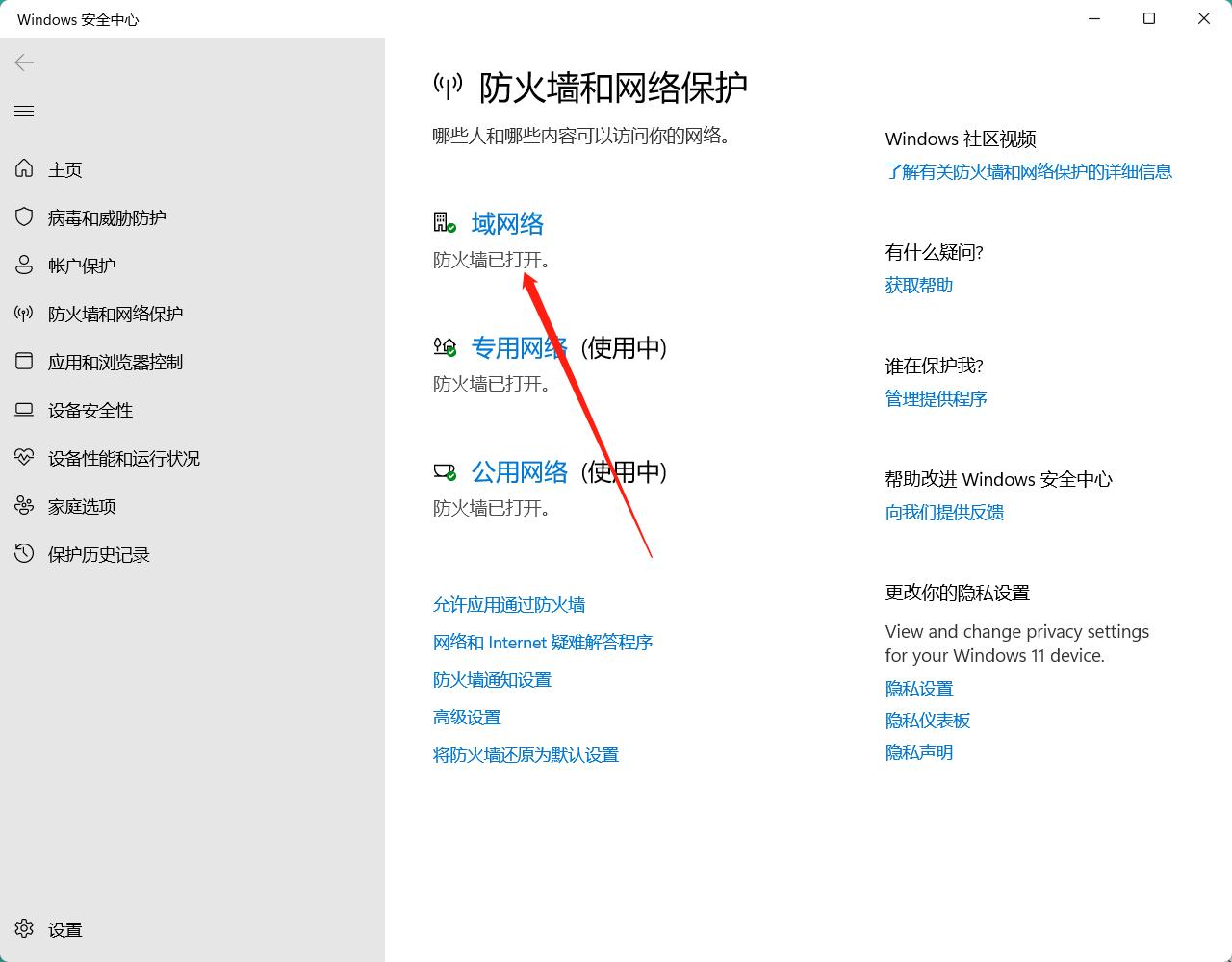
Task: Click the 帐户保护 person icon
Action: tap(24, 266)
